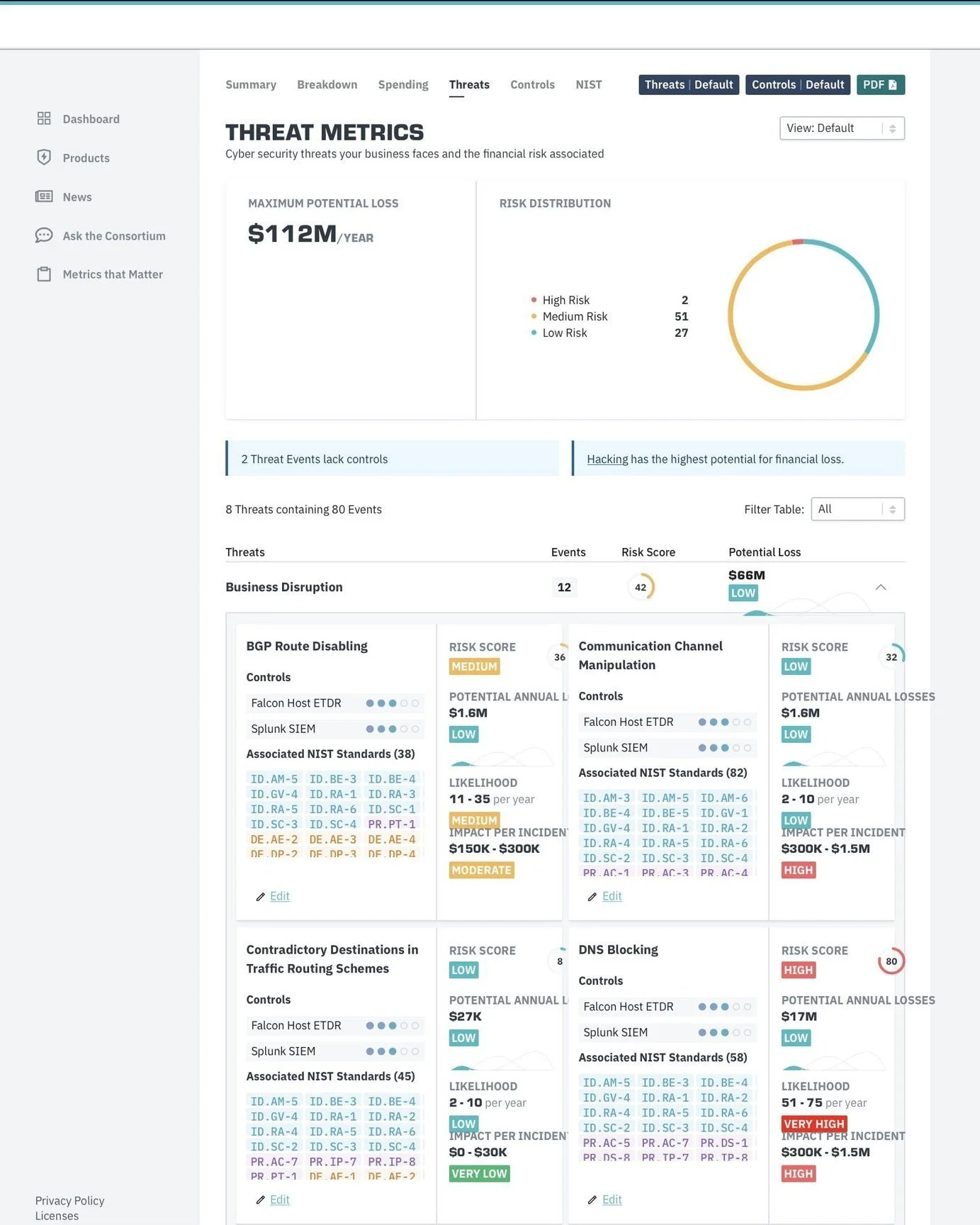This screenshot has height=1225, width=980.
Task: Open the View: Default dropdown
Action: tap(842, 128)
